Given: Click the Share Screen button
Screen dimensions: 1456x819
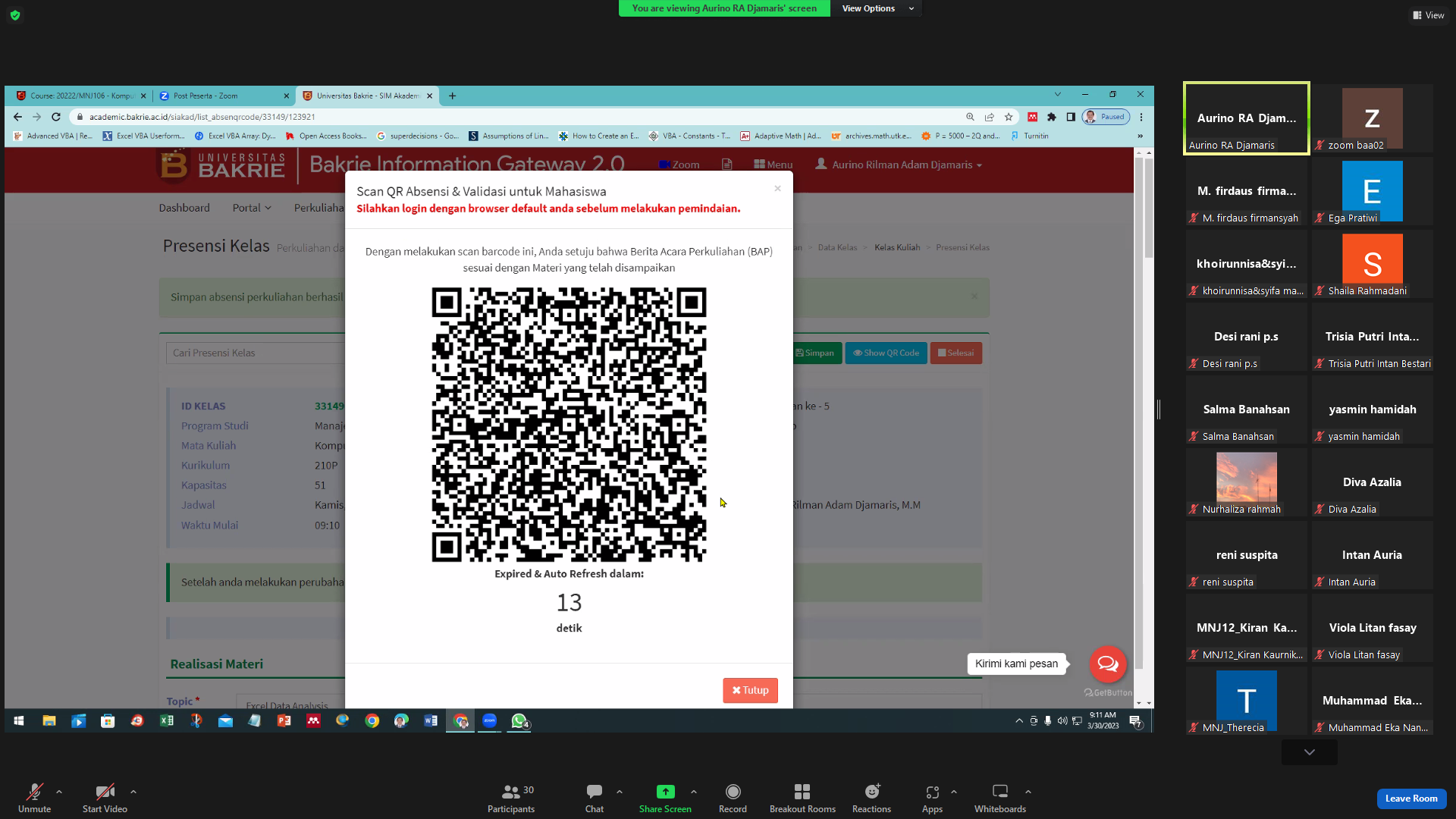Looking at the screenshot, I should [x=665, y=798].
